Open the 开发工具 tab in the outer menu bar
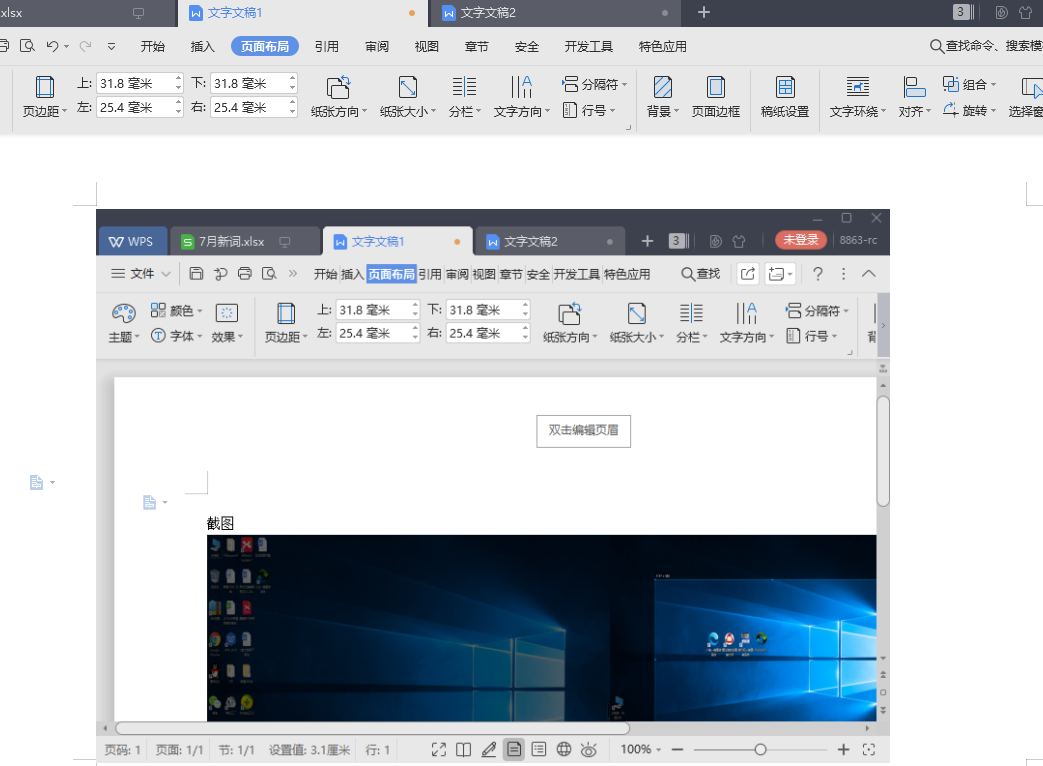Image resolution: width=1043 pixels, height=766 pixels. (589, 46)
